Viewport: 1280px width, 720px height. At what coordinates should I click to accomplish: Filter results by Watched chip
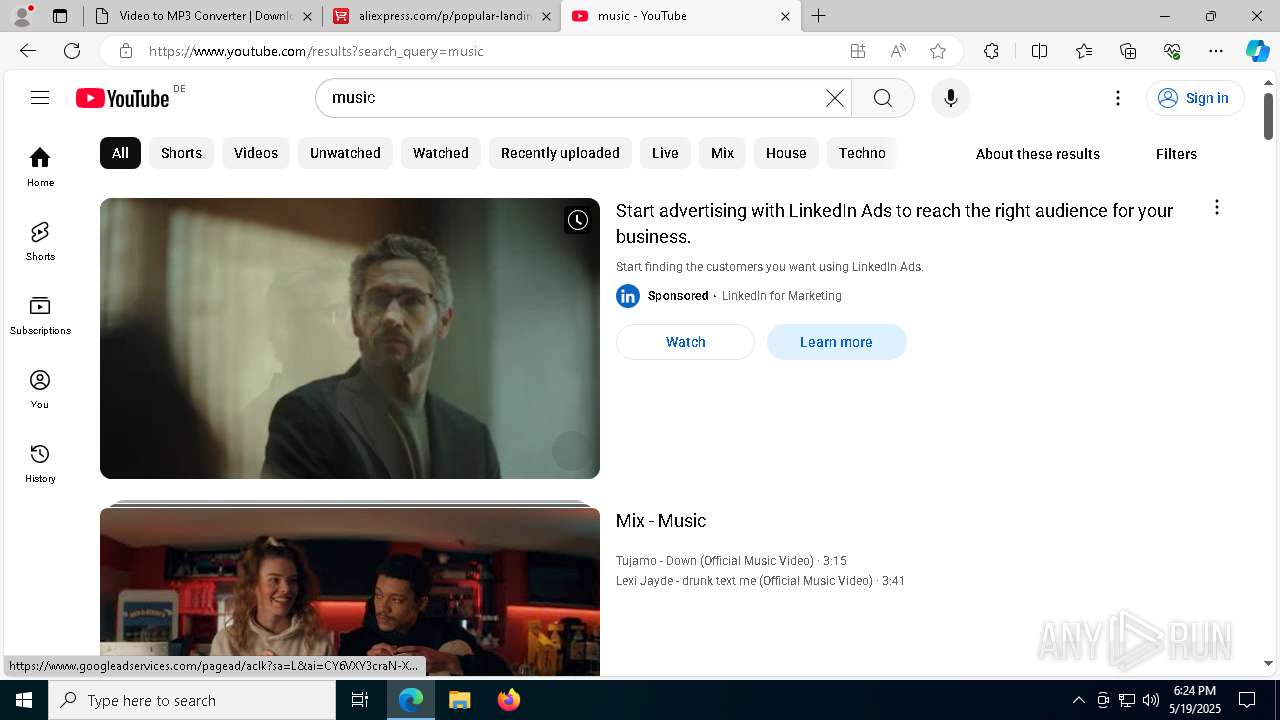click(441, 153)
